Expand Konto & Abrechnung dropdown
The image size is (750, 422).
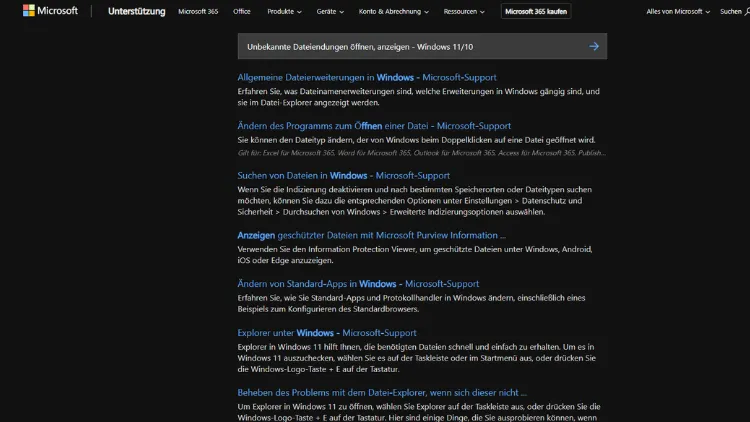coord(393,11)
